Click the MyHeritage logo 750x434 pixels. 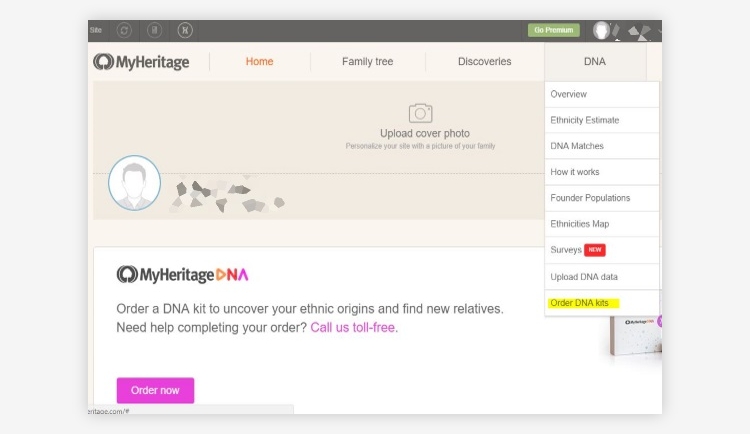[x=141, y=62]
